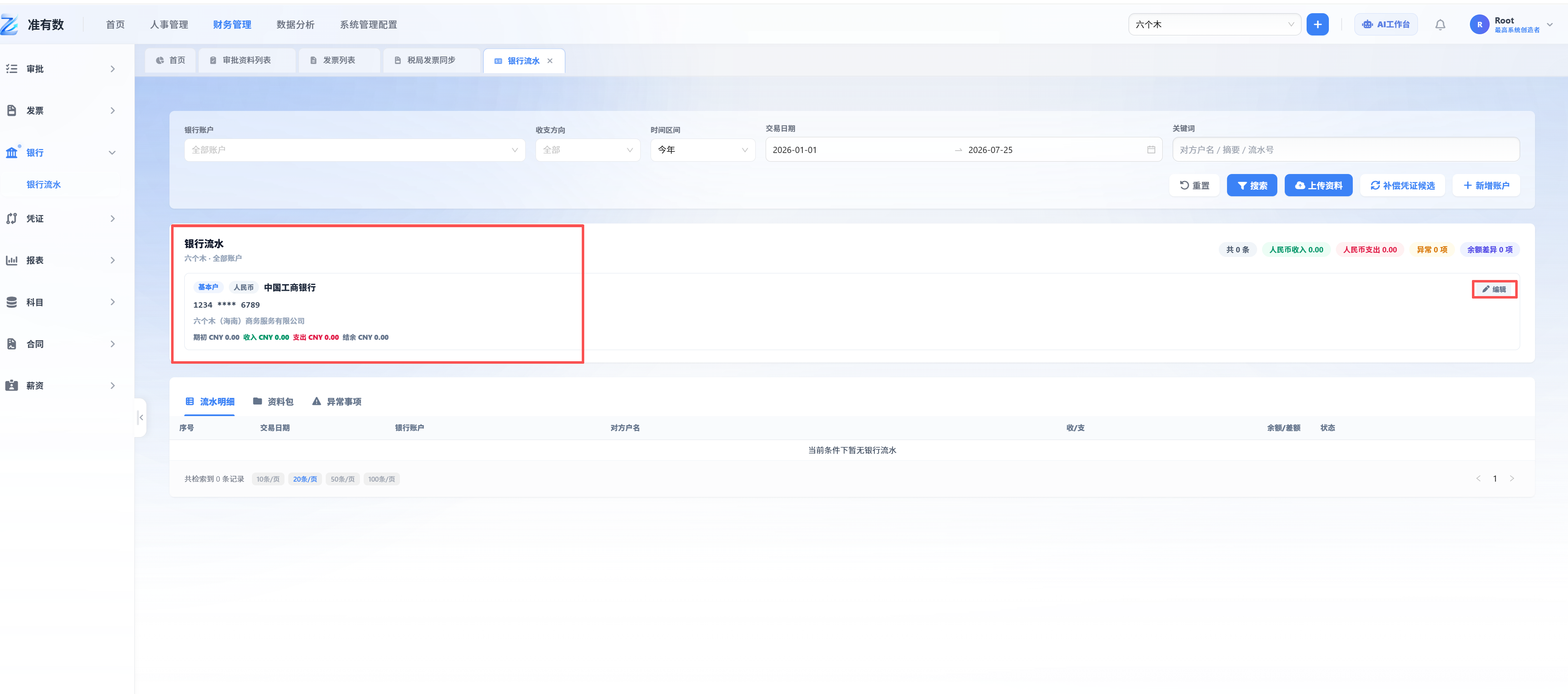The height and width of the screenshot is (694, 1568).
Task: Click the Root user avatar
Action: [x=1479, y=24]
